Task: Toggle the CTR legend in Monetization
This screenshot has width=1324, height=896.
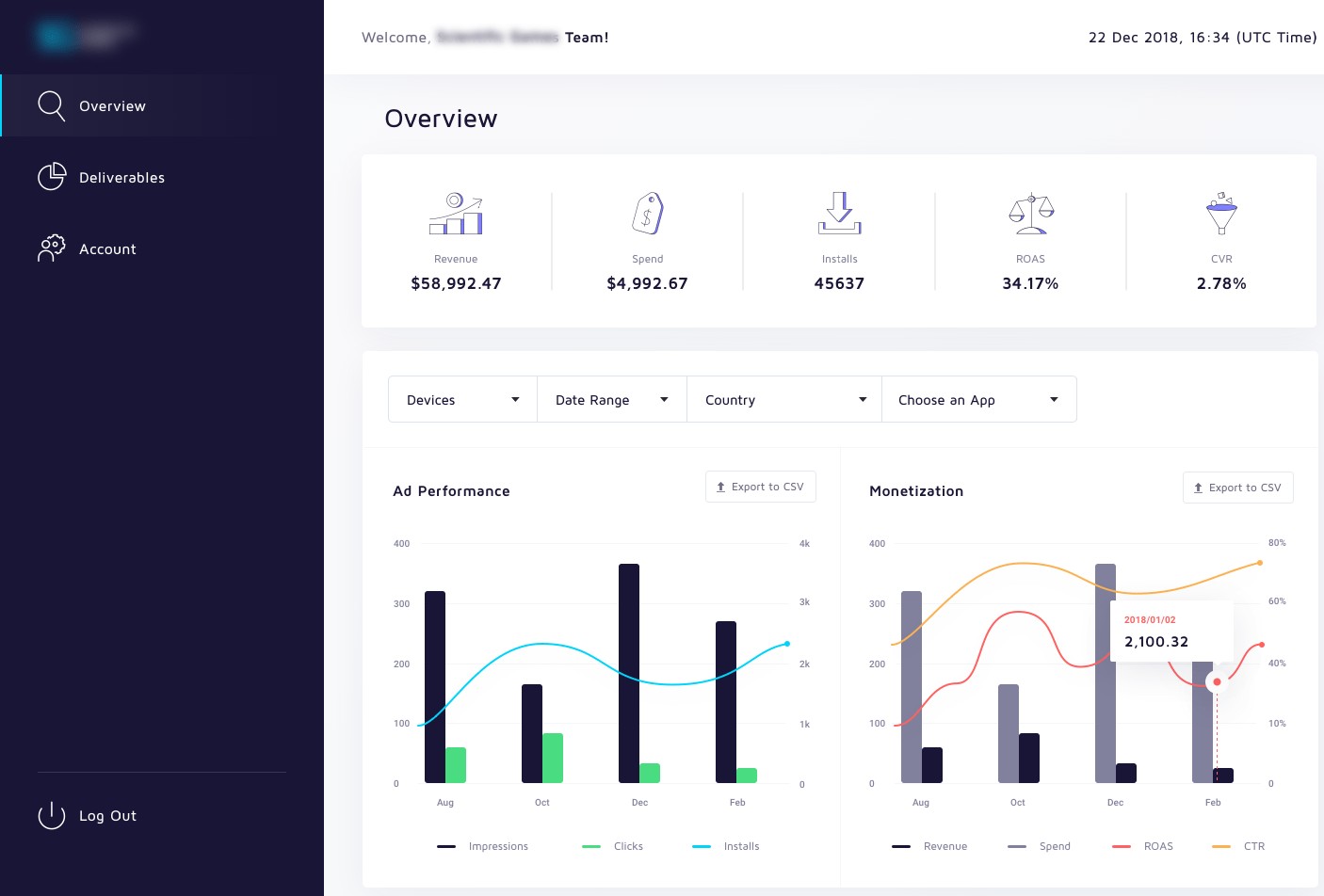Action: (x=1239, y=846)
